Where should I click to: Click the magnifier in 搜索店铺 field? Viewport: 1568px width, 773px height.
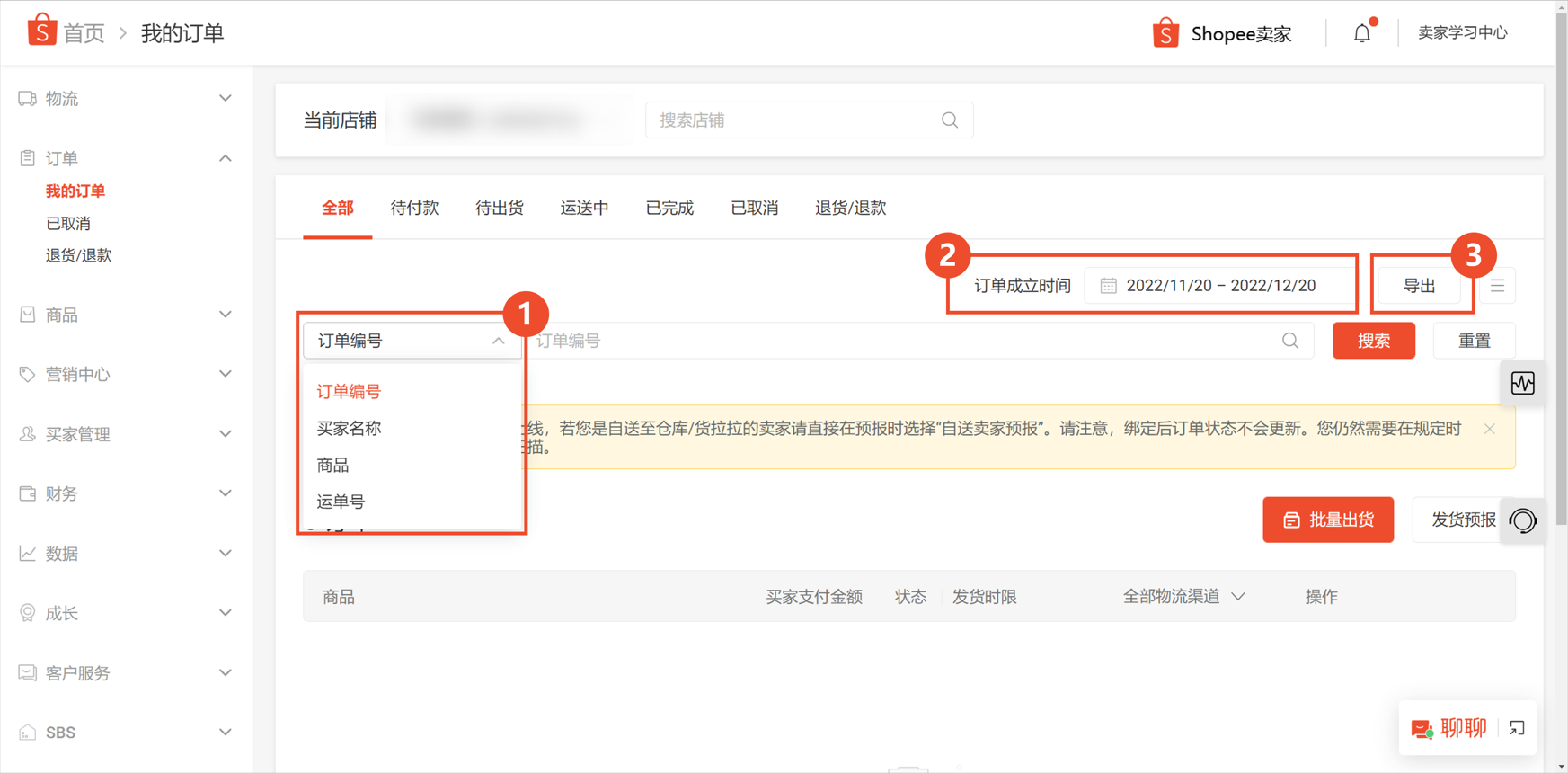coord(950,120)
